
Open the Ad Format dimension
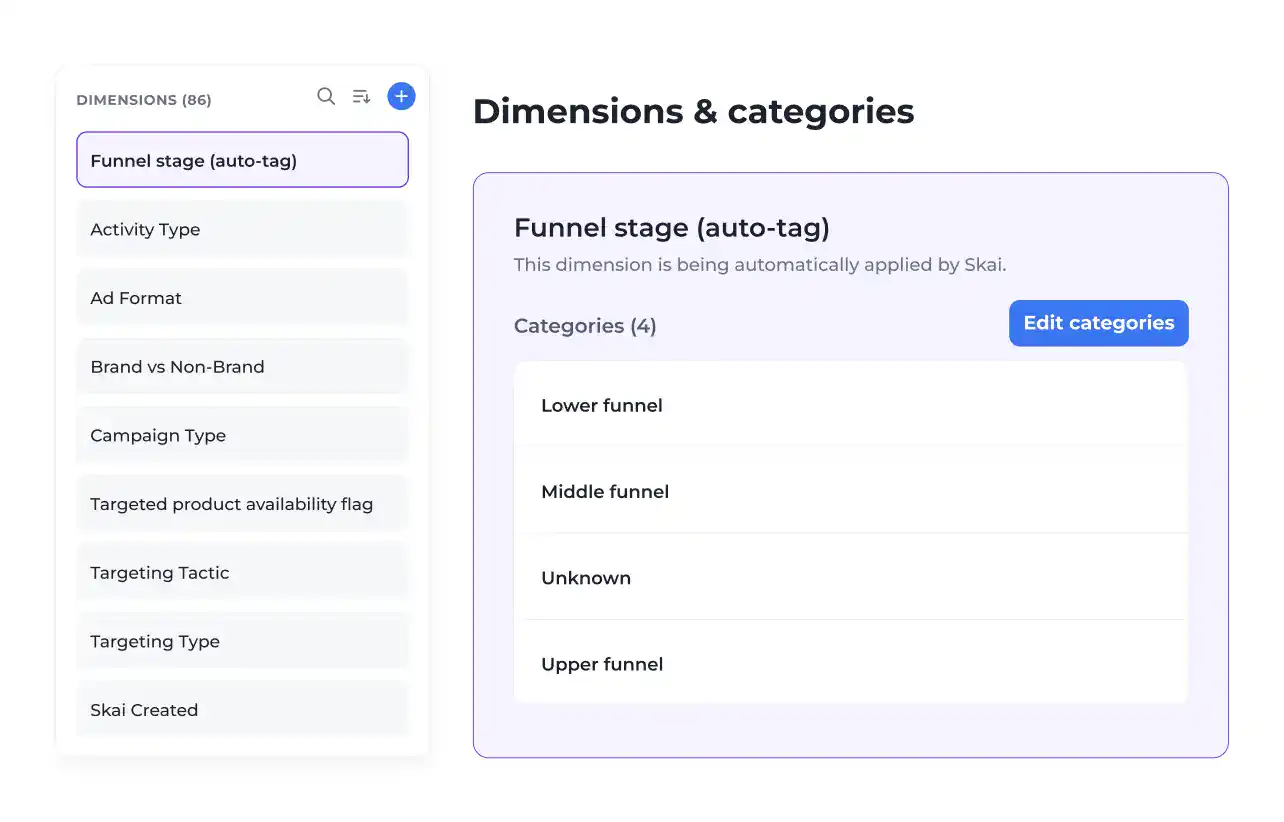[x=243, y=298]
